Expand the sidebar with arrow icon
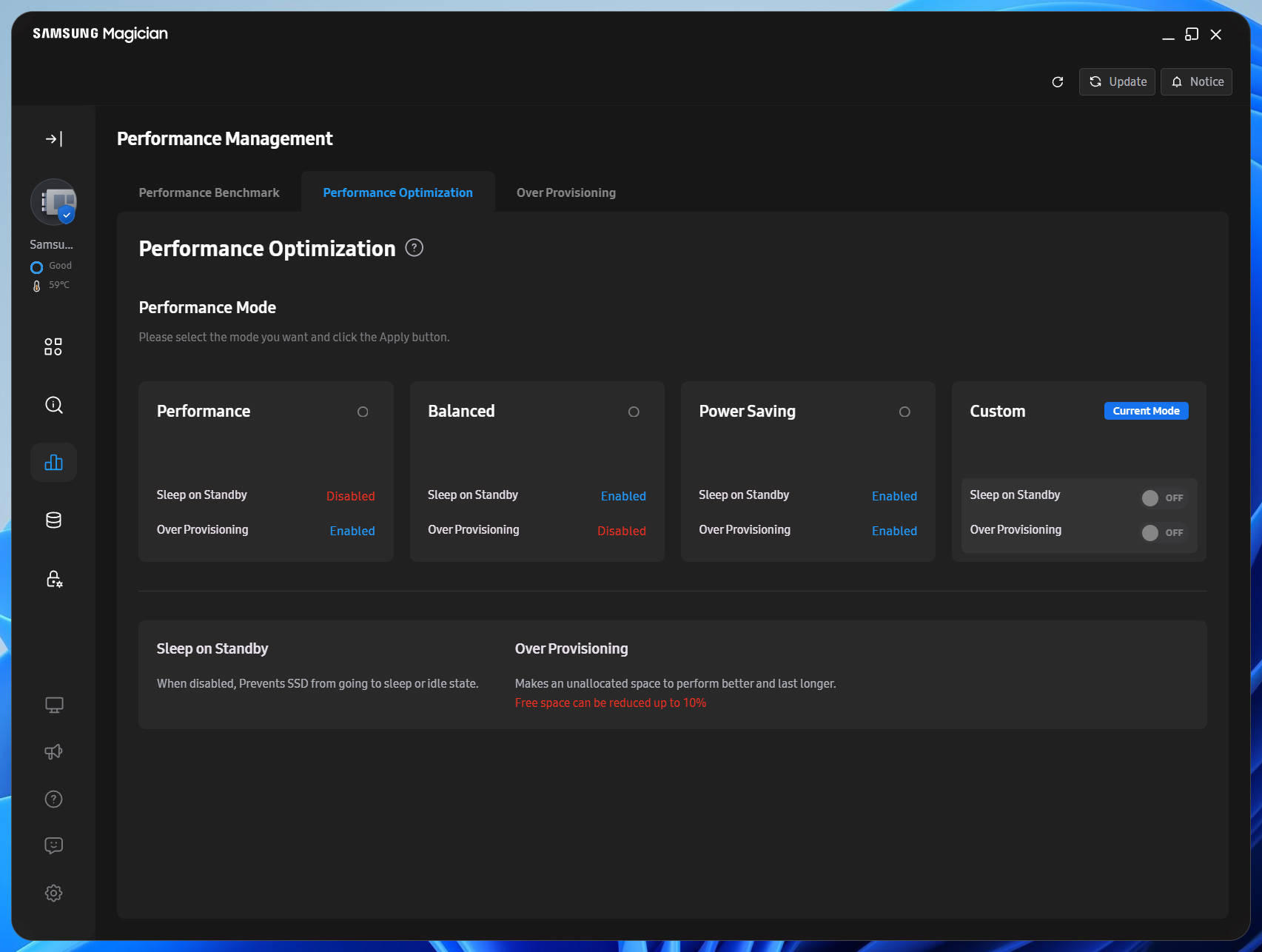The height and width of the screenshot is (952, 1262). pyautogui.click(x=54, y=139)
